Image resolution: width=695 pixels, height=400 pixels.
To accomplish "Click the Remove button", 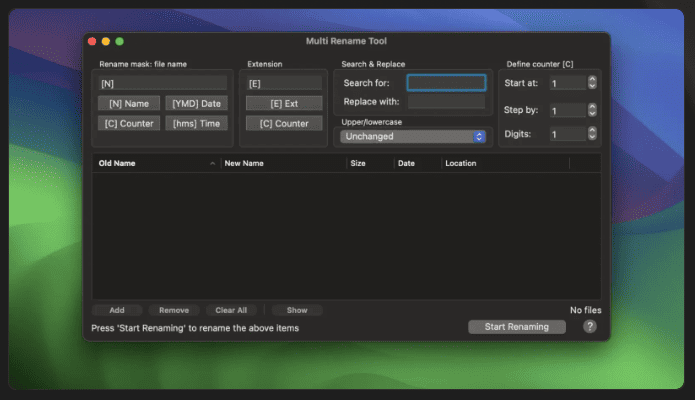I will 174,310.
